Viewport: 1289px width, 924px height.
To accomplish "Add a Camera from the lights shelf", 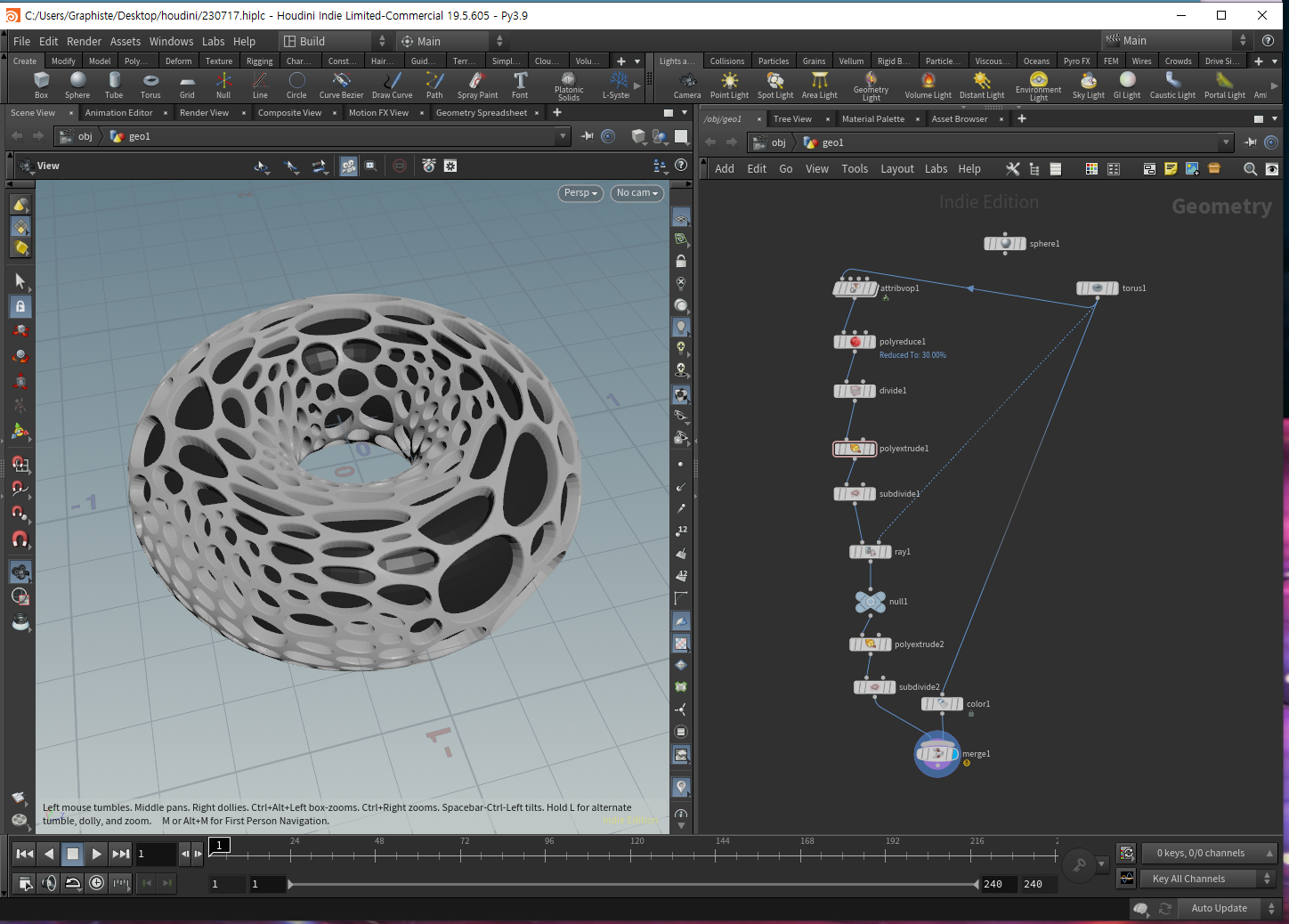I will [686, 85].
